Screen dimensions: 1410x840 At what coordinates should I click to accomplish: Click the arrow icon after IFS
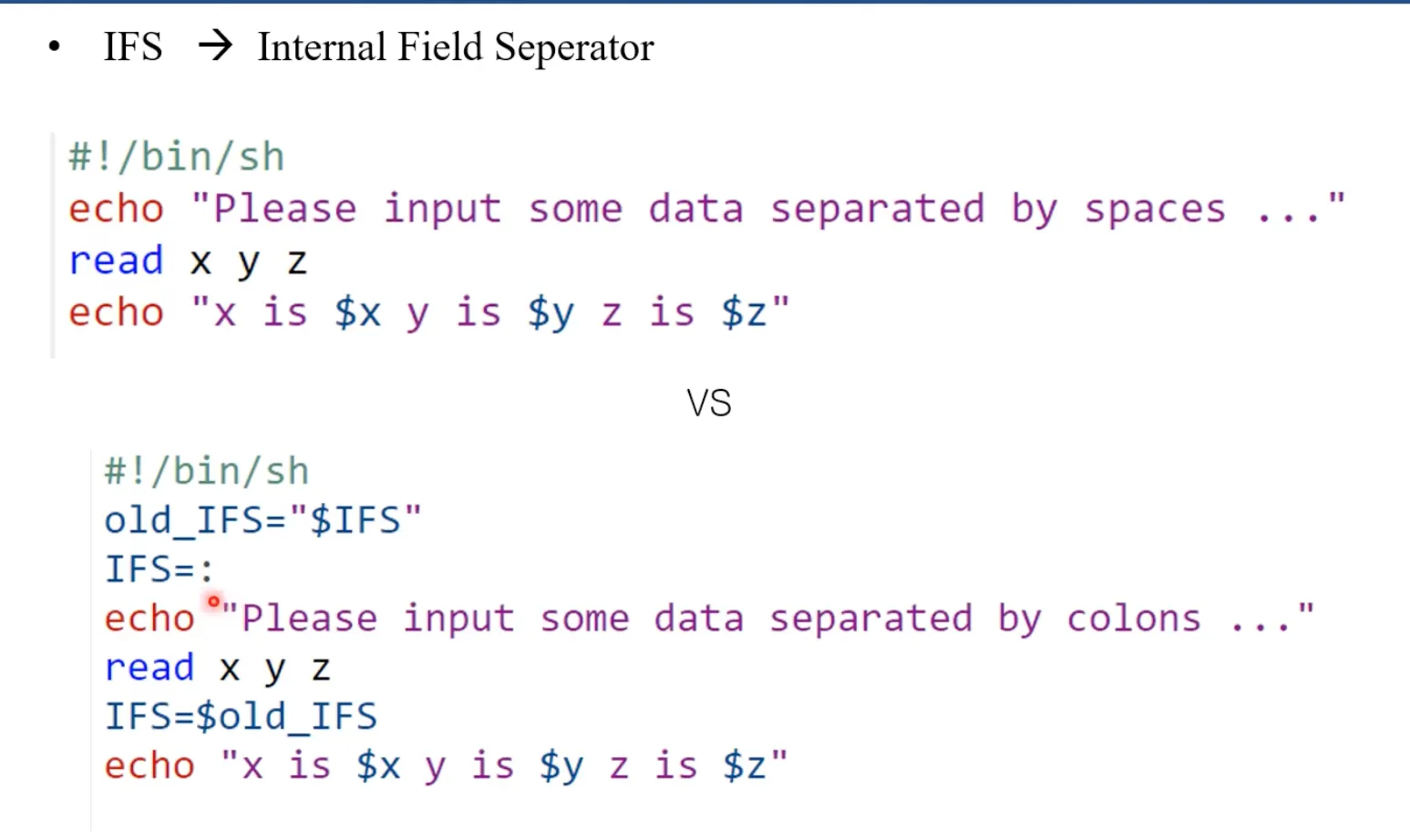[x=215, y=46]
